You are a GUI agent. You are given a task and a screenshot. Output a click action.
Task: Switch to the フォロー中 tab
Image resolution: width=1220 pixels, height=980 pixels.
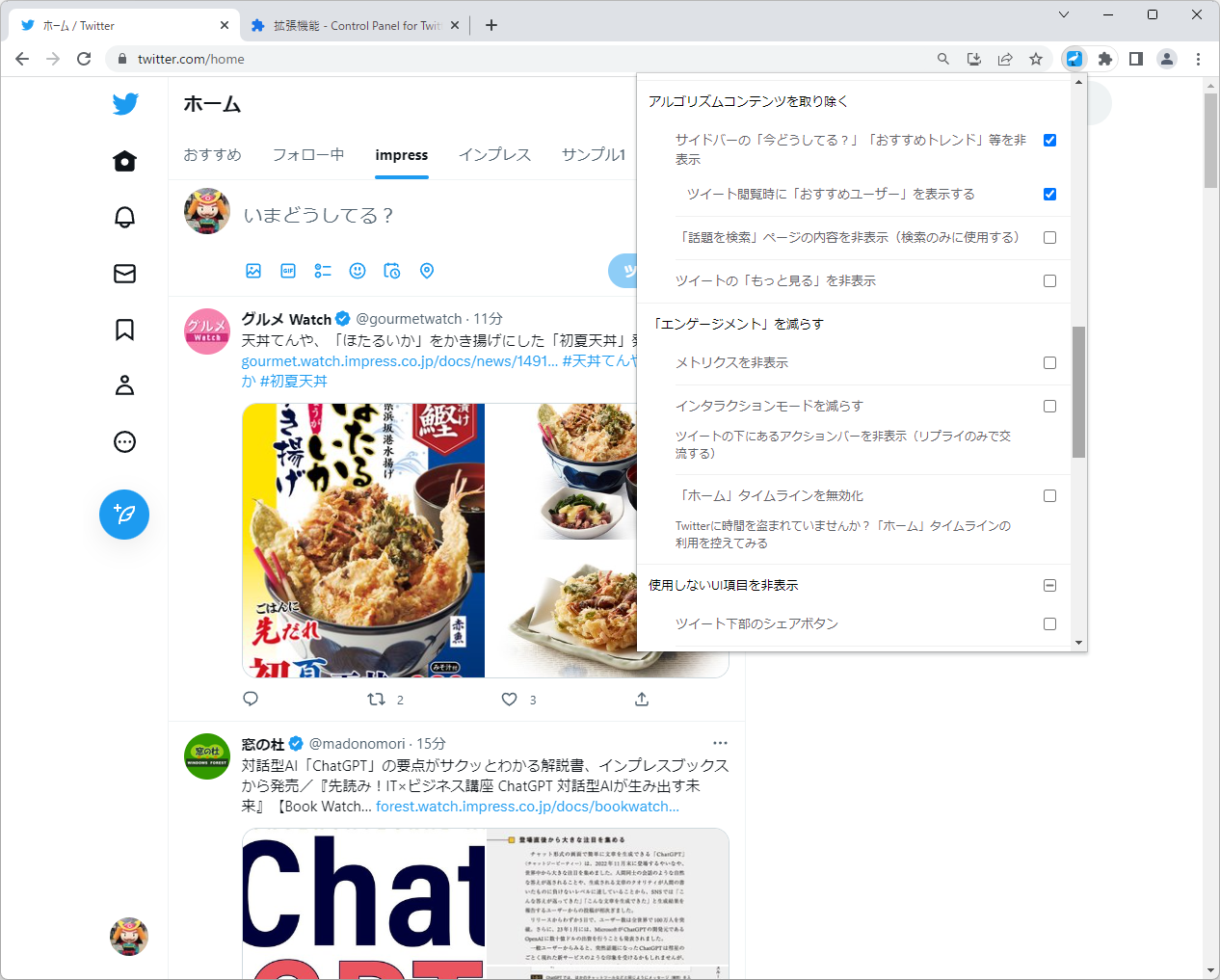[307, 154]
